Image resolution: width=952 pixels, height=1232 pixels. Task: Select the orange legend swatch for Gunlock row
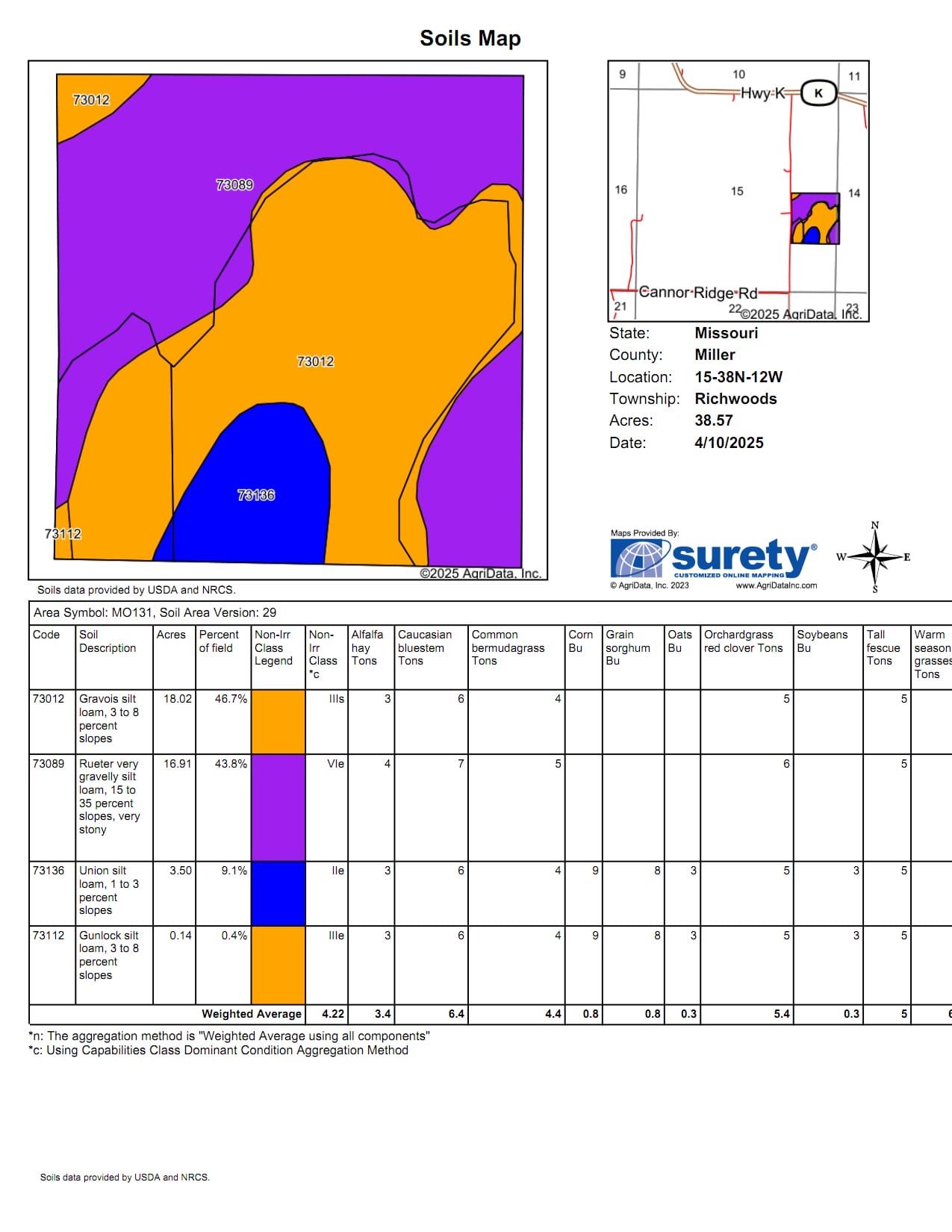[x=278, y=965]
